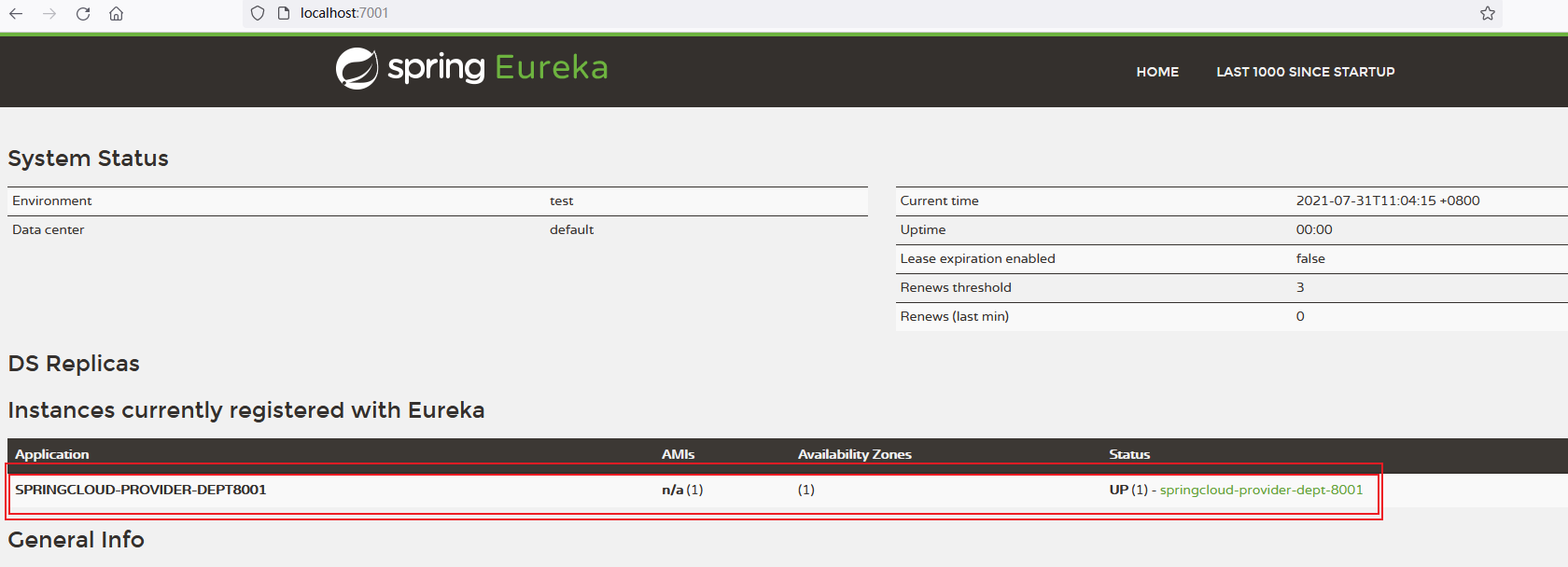Click the DS Replicas heading
Screen dimensions: 1568x567
pyautogui.click(x=74, y=364)
